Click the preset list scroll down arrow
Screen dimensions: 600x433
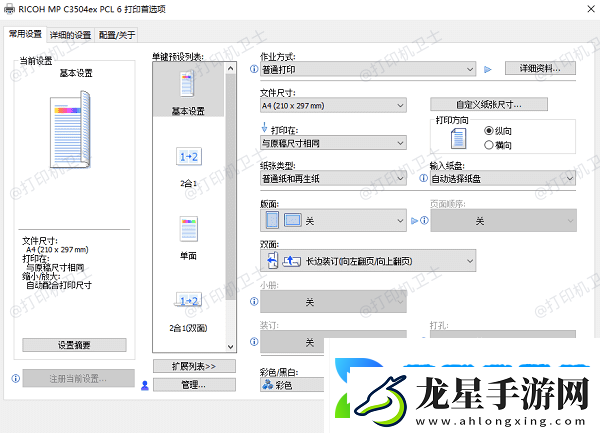coord(230,347)
